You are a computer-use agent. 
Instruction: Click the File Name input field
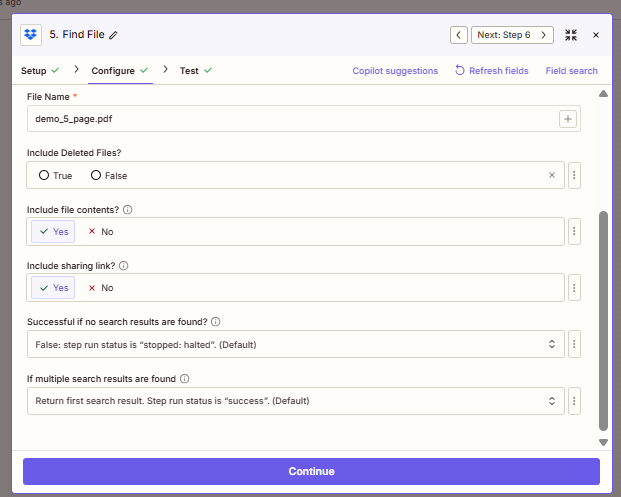(290, 119)
